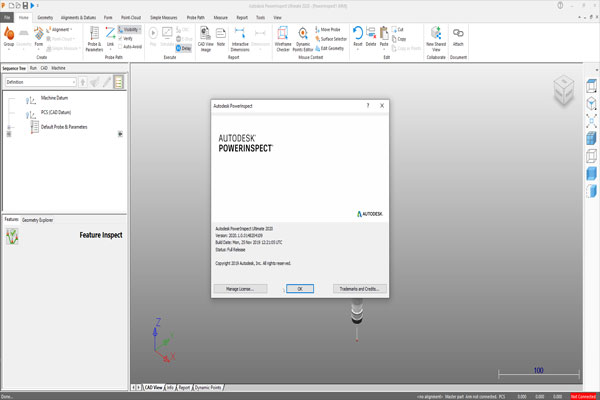Toggle the Delay option in Execute group
This screenshot has width=600, height=400.
coord(185,47)
